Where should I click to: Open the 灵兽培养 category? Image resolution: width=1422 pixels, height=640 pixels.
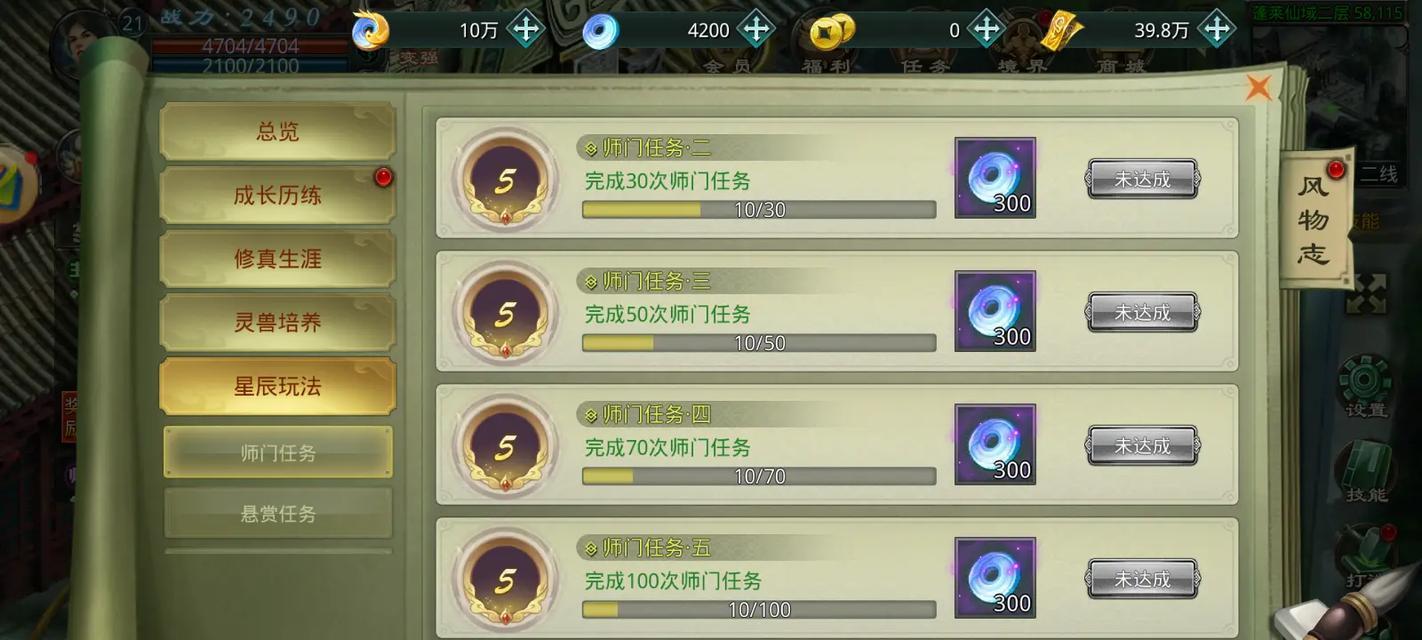click(x=278, y=323)
